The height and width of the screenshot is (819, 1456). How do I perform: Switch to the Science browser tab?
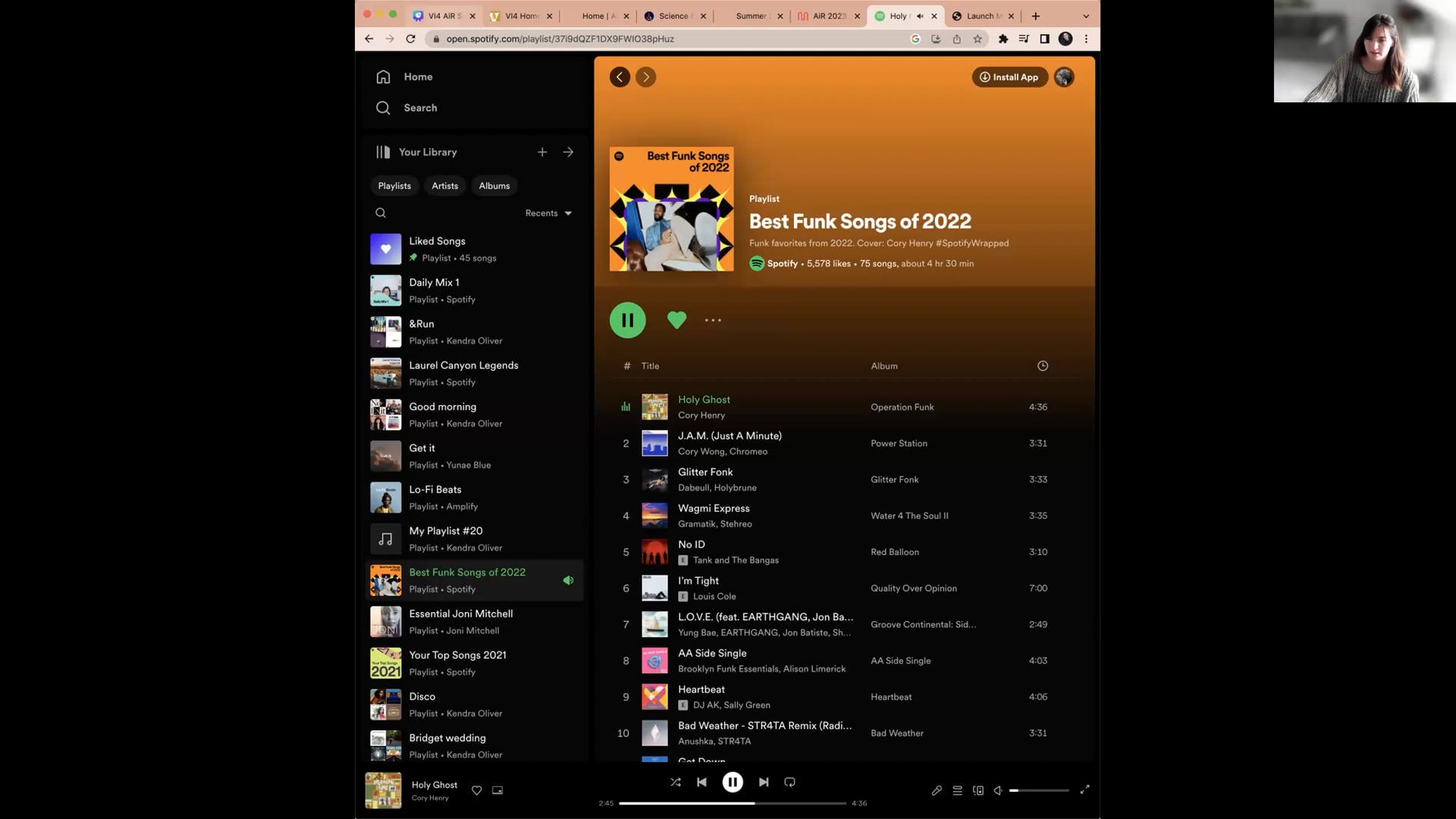point(674,16)
